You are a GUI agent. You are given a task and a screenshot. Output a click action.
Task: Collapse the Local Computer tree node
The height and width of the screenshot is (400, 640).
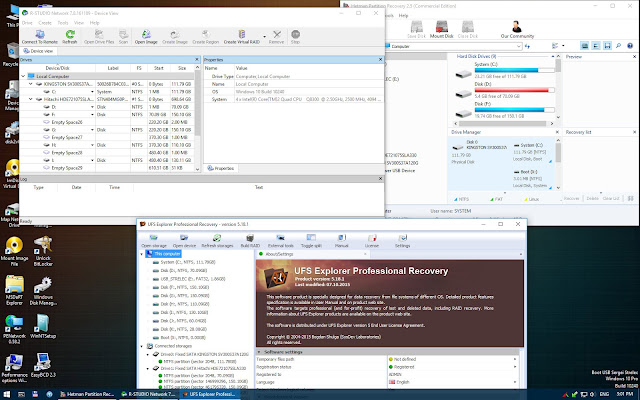[23, 76]
